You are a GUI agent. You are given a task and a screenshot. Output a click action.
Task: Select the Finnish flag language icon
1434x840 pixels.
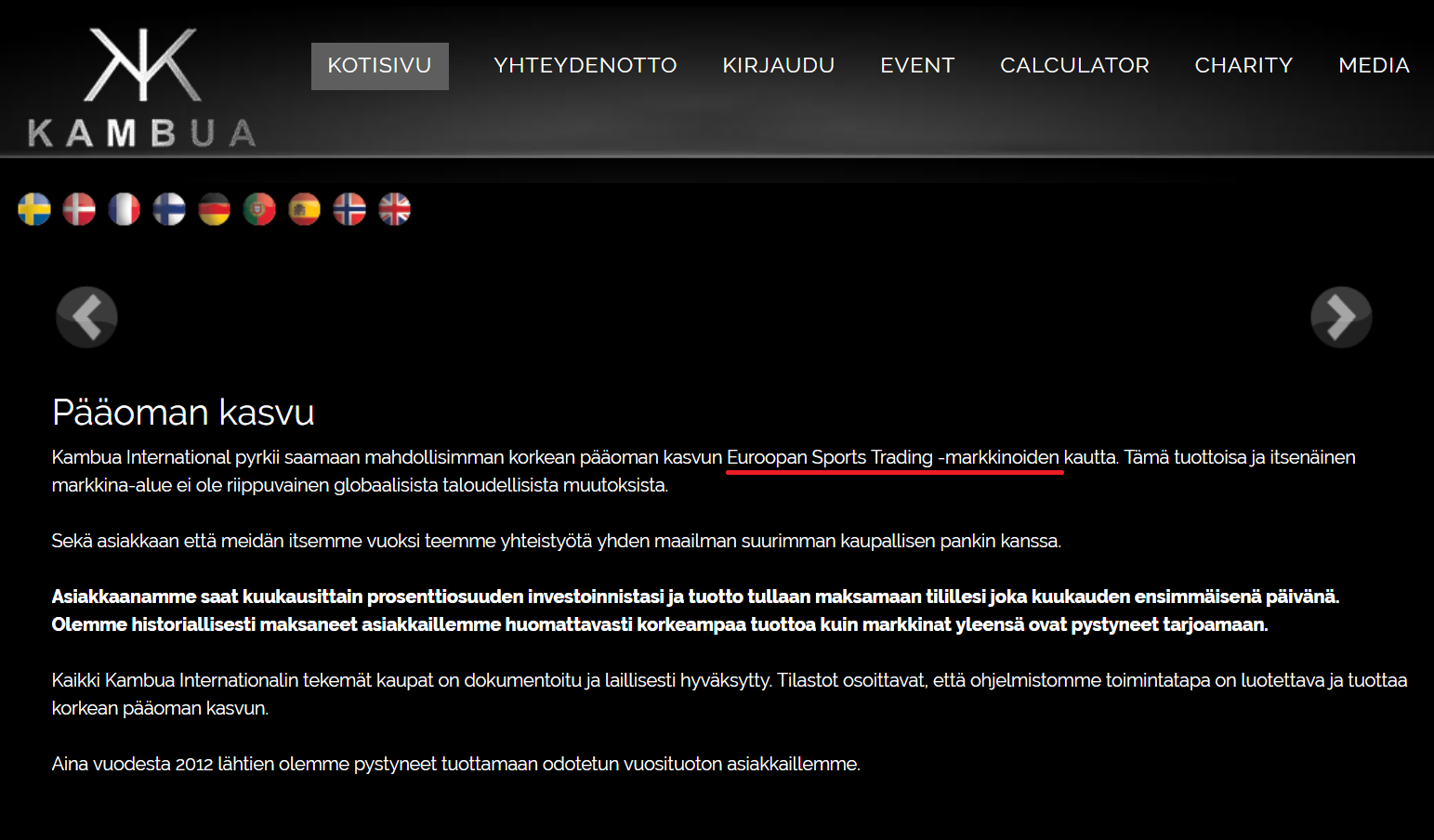169,209
